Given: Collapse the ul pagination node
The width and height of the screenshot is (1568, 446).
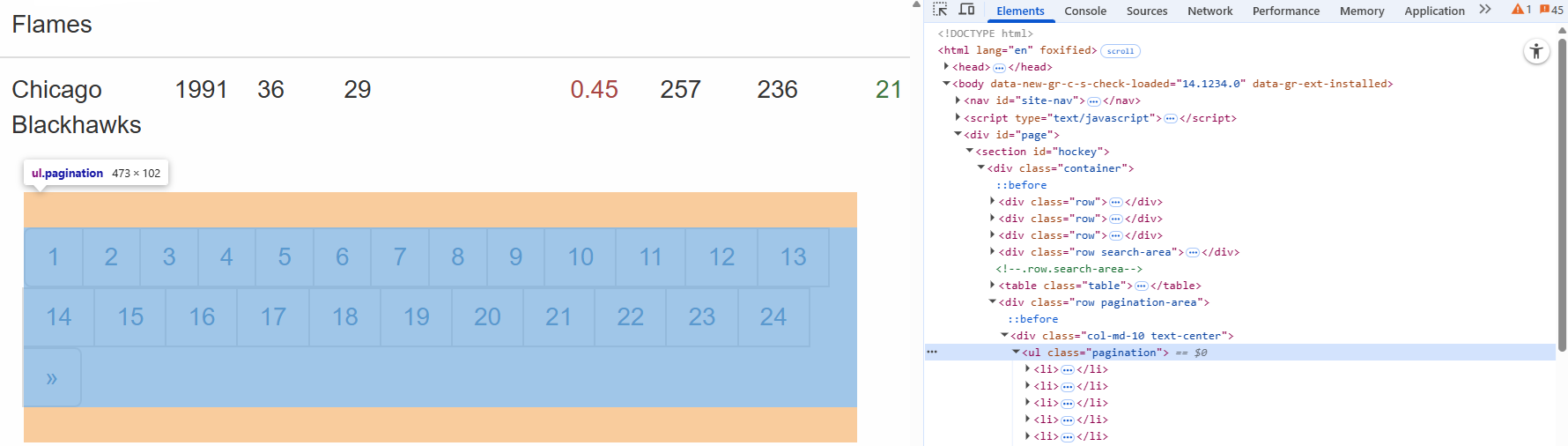Looking at the screenshot, I should point(1016,353).
